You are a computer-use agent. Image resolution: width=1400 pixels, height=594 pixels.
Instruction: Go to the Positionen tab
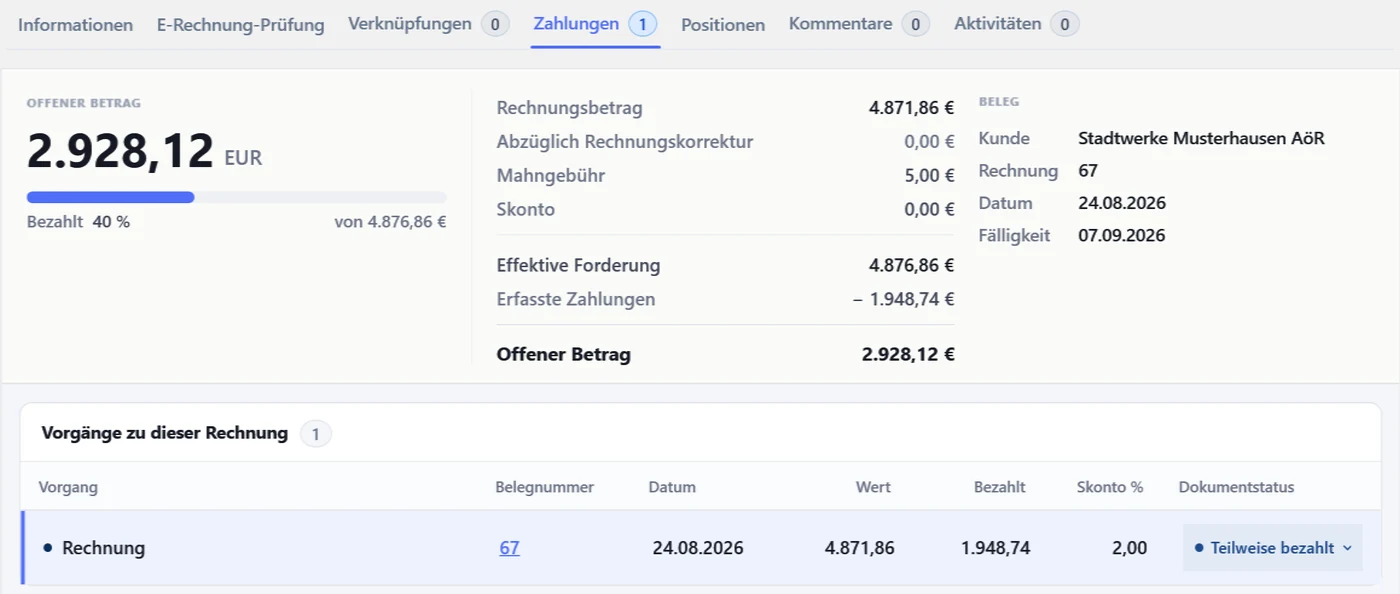pos(723,25)
